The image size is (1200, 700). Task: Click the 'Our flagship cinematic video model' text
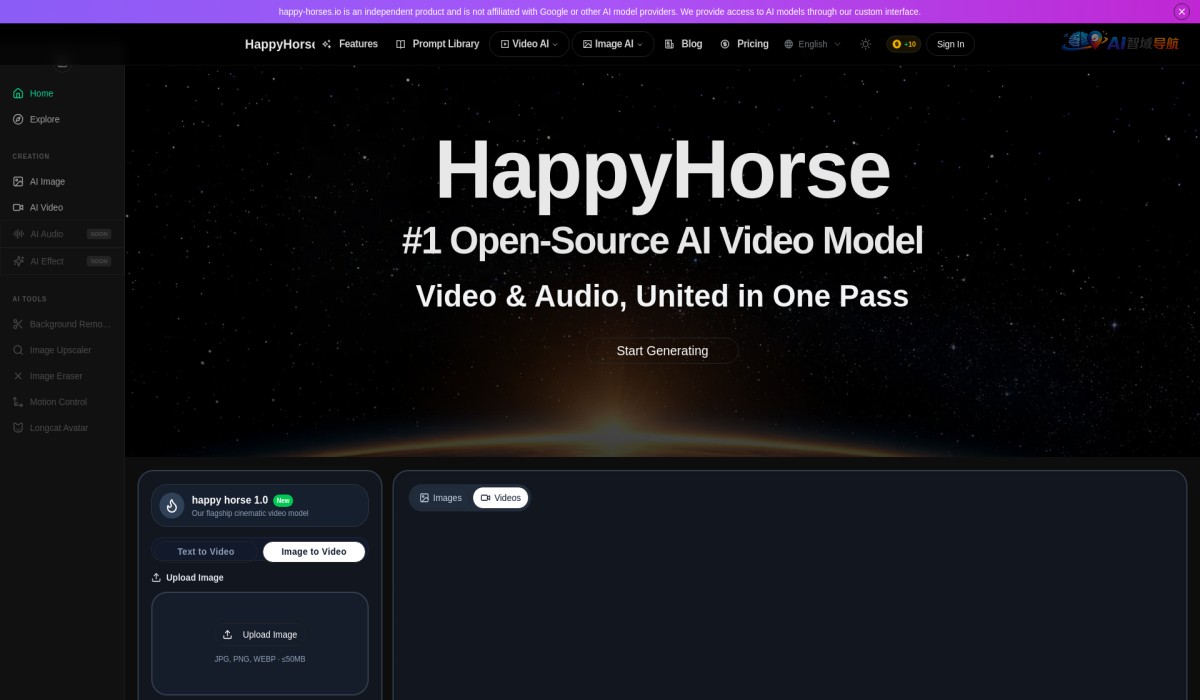coord(250,513)
